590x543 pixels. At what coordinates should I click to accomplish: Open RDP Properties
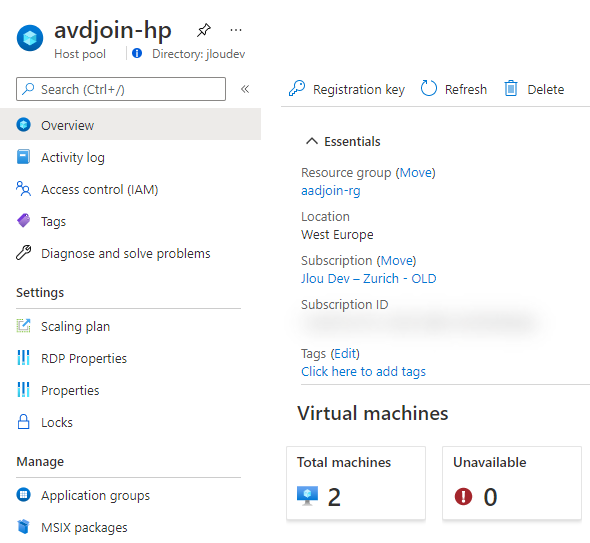click(84, 359)
